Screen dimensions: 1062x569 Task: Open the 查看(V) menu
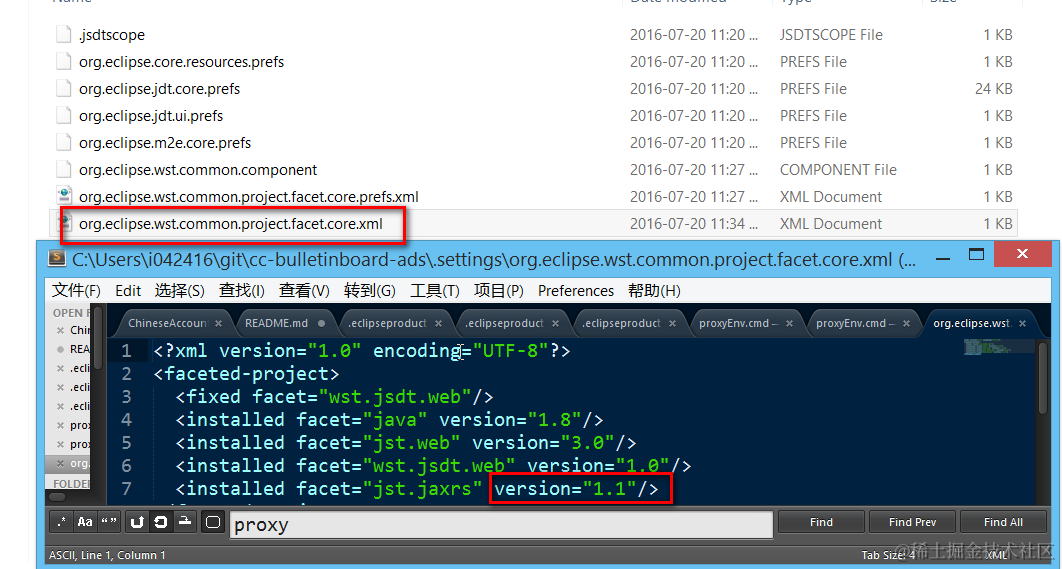coord(304,291)
